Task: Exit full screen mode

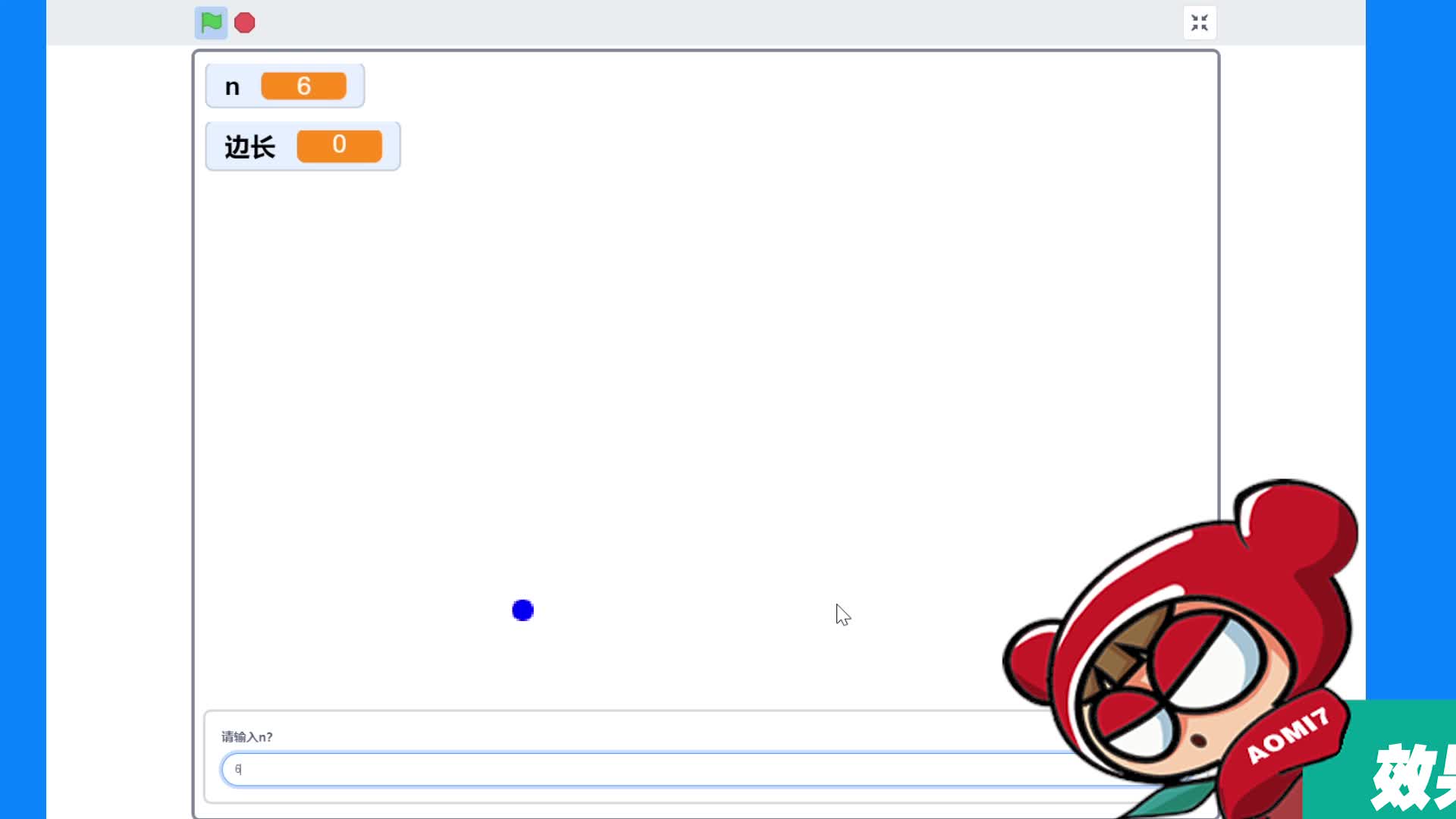Action: [1200, 23]
